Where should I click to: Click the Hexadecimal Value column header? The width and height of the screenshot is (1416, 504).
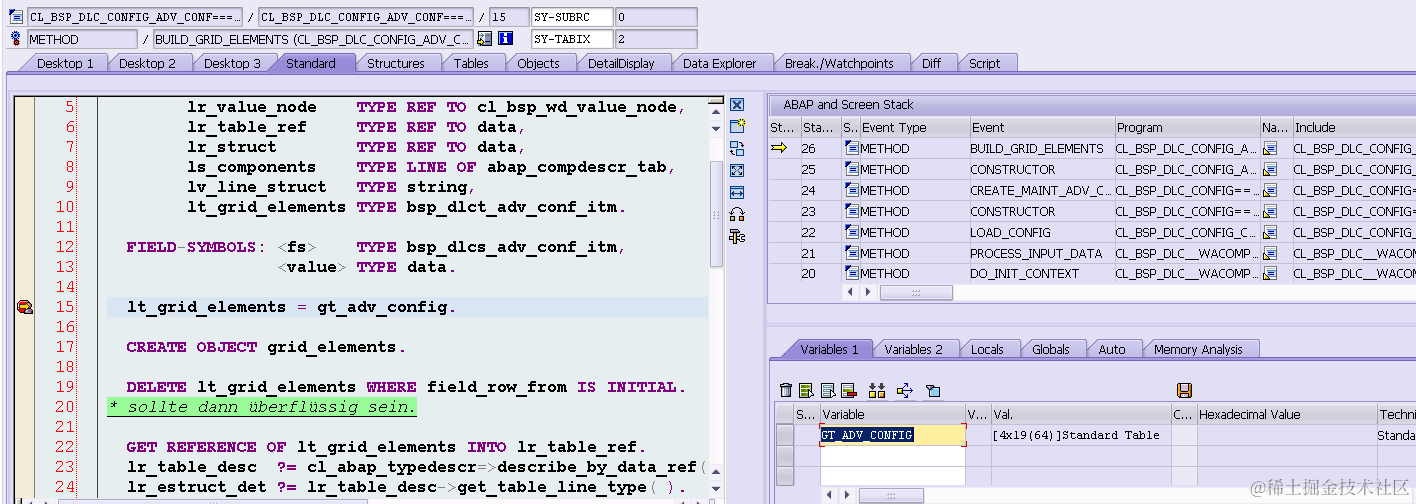pos(1286,414)
